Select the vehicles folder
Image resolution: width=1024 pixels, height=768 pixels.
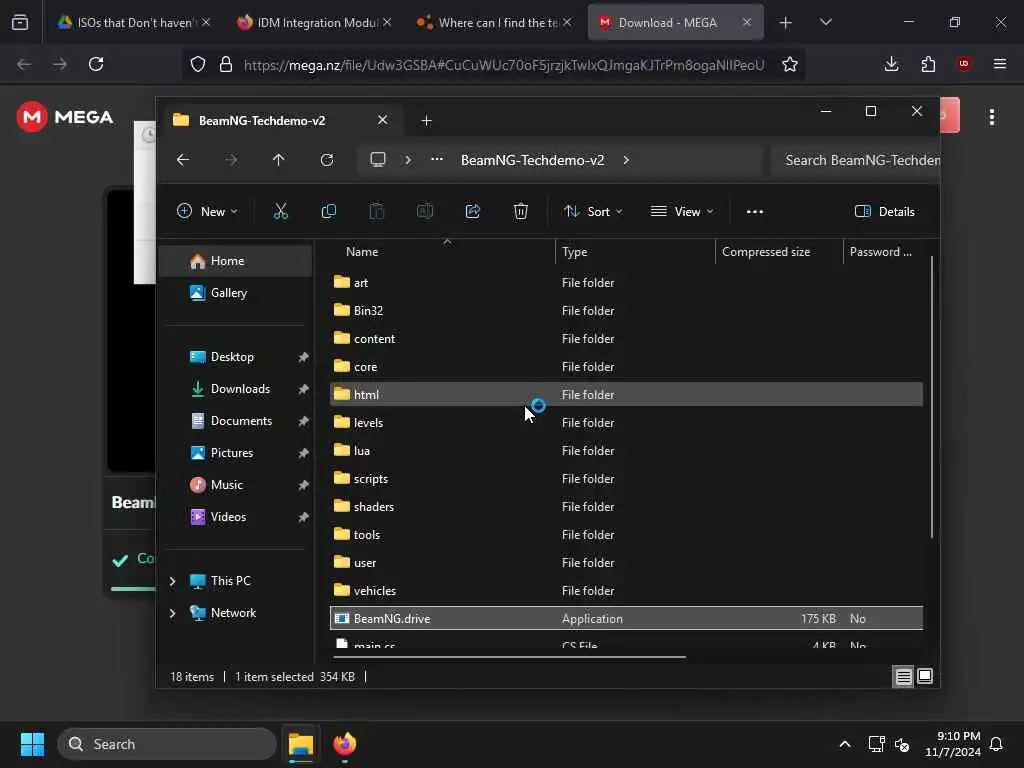[626, 590]
